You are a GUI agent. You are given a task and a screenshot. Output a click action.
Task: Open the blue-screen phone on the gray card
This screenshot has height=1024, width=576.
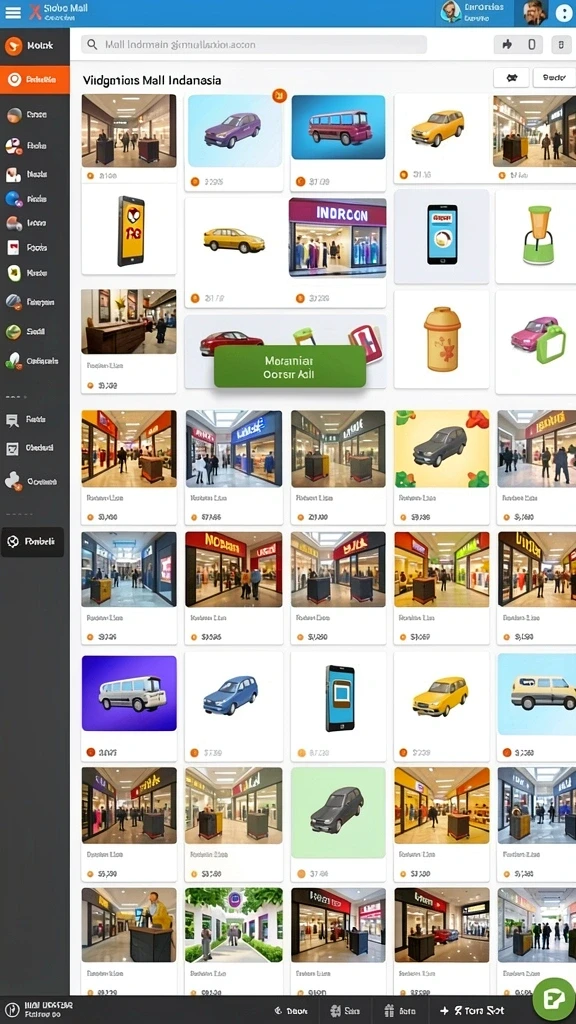[x=441, y=236]
